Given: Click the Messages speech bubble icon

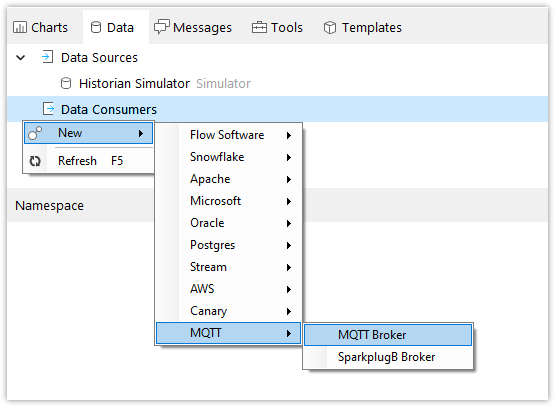Looking at the screenshot, I should coord(161,27).
